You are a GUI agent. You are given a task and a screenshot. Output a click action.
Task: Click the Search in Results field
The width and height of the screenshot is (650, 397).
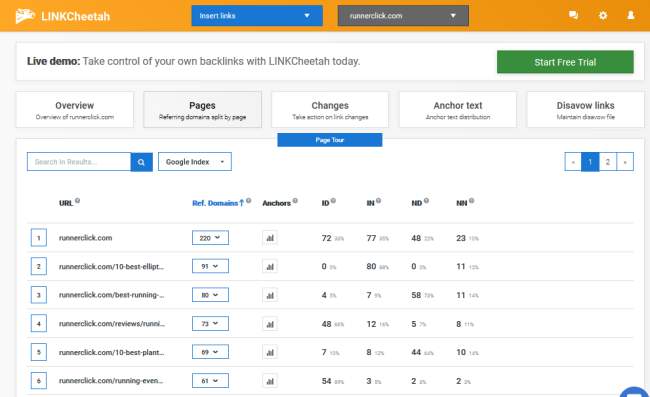[79, 162]
